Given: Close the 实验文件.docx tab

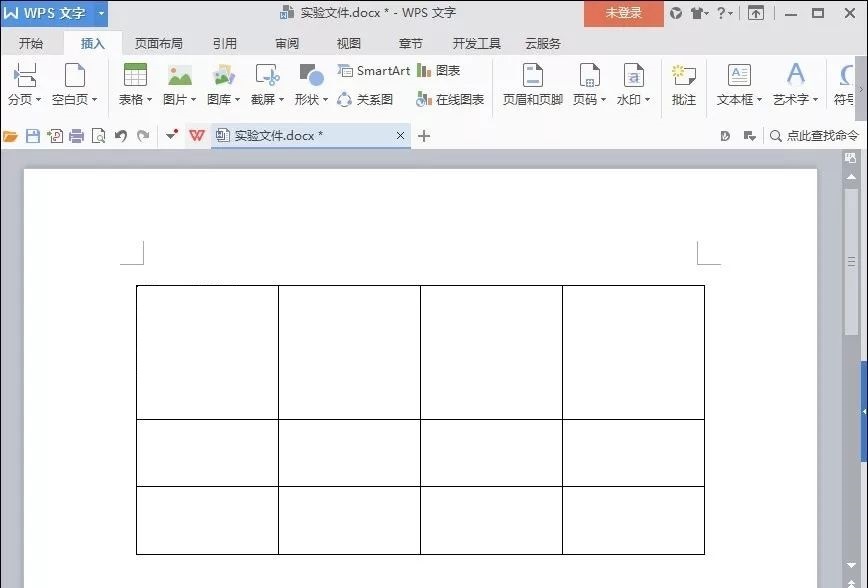Looking at the screenshot, I should [x=400, y=136].
